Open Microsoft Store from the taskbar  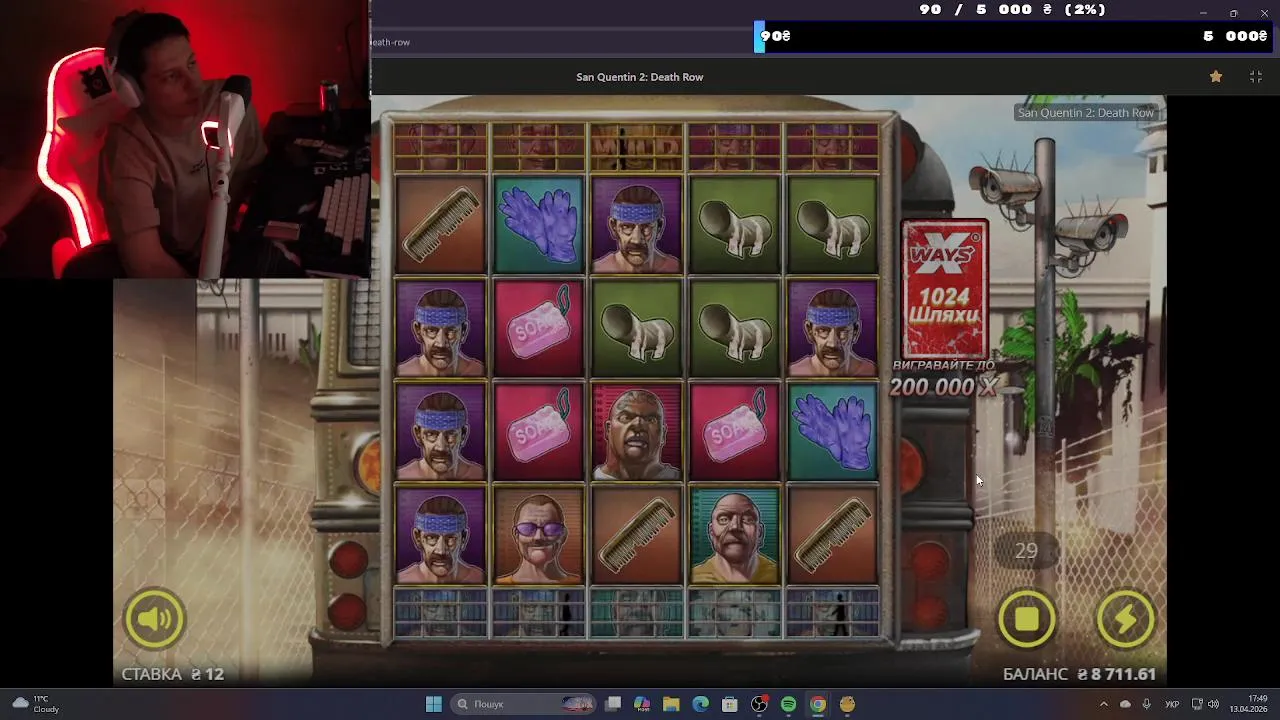[x=730, y=704]
